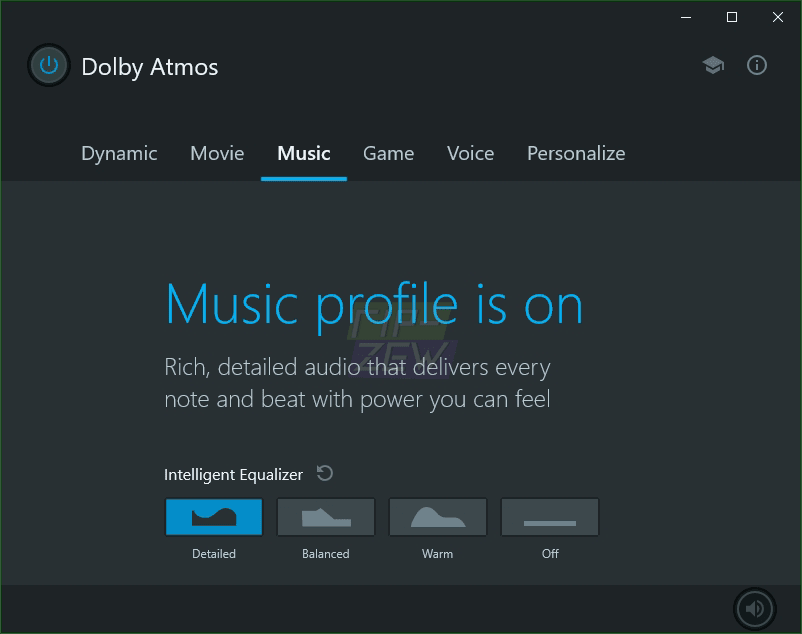Close the Dolby Atmos window

coord(777,17)
